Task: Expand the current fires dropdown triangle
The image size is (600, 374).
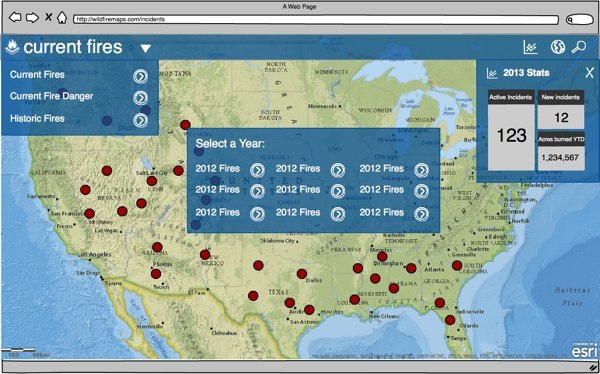Action: point(146,48)
